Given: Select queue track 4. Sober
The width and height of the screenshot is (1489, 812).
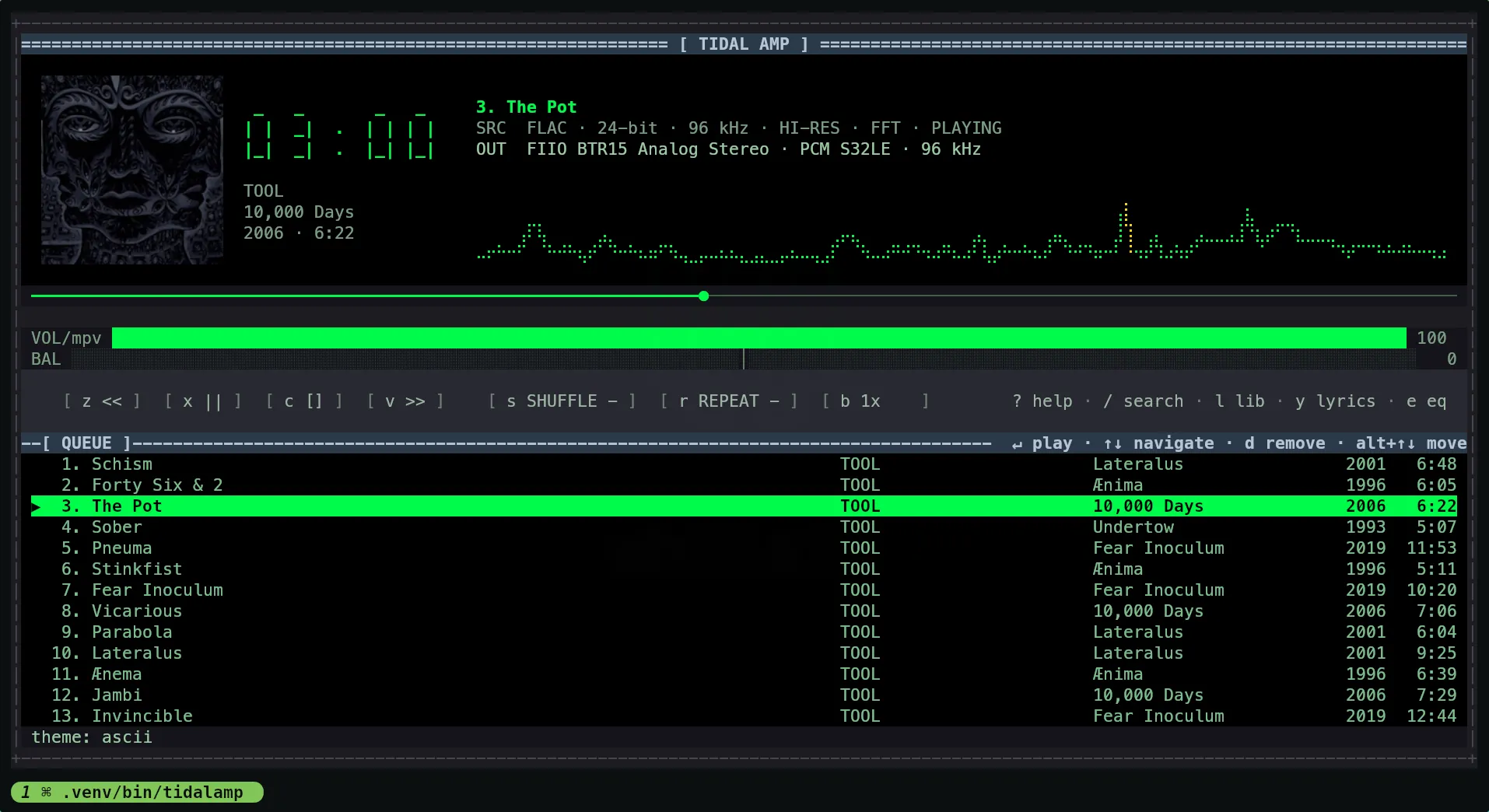Looking at the screenshot, I should (x=744, y=527).
